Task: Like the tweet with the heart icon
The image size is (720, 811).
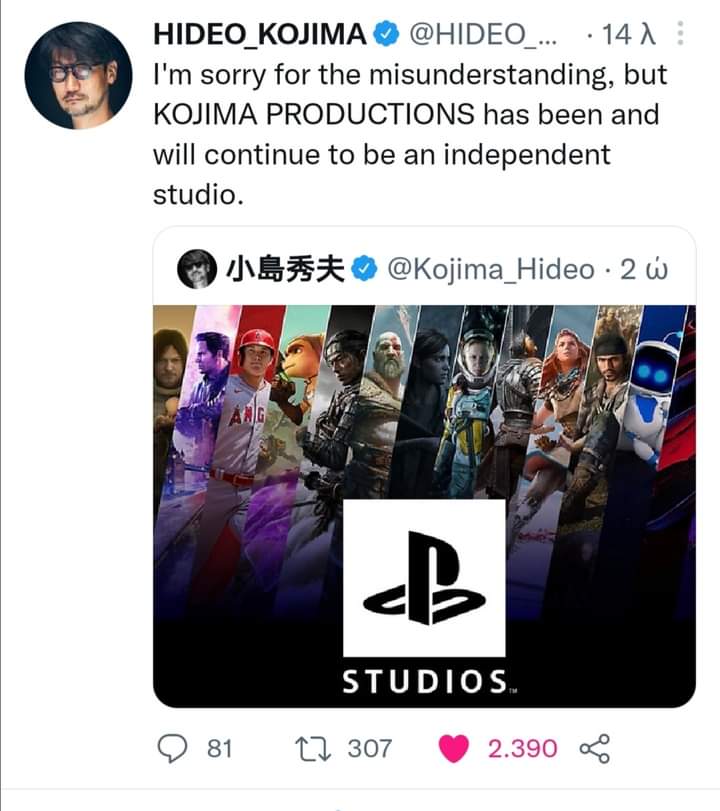Action: 455,748
